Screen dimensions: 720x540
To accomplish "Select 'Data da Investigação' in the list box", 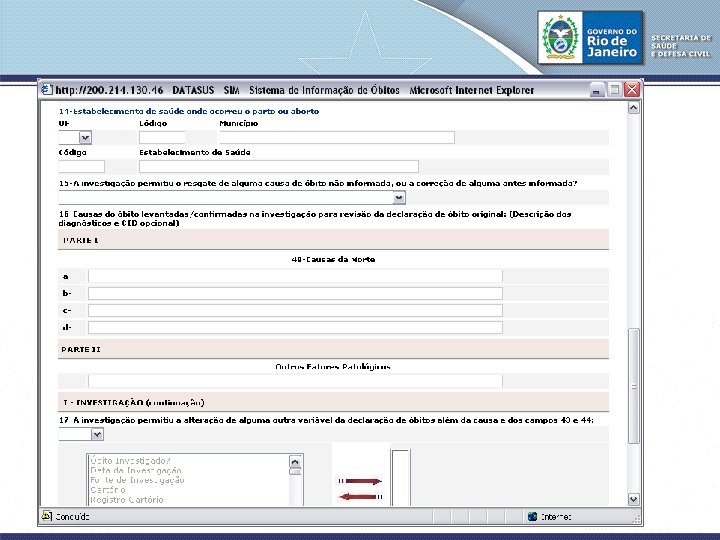I will (x=136, y=471).
